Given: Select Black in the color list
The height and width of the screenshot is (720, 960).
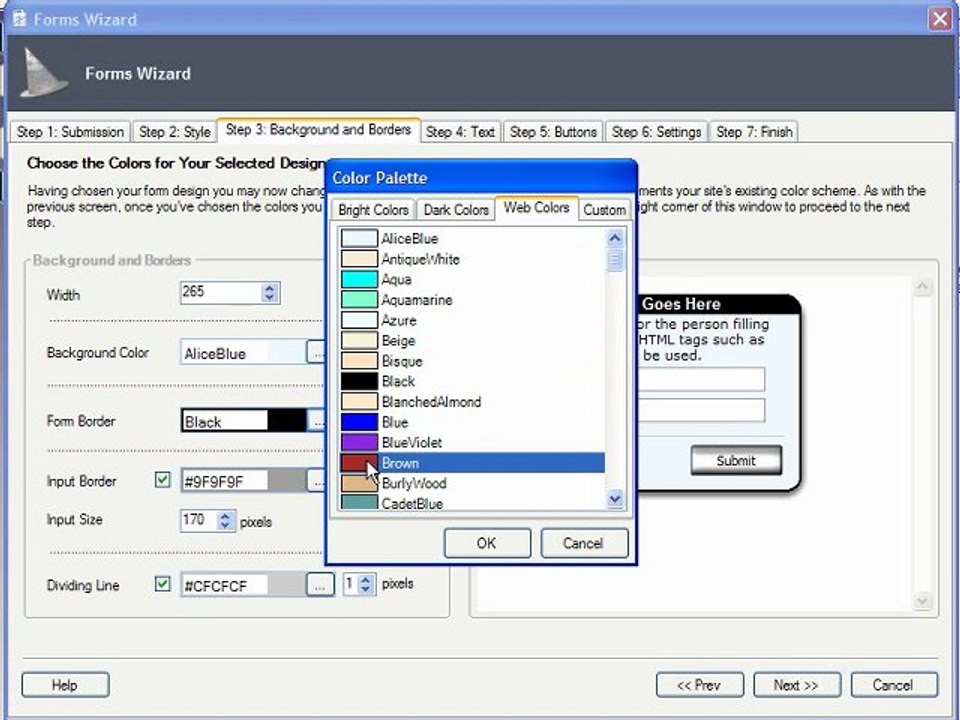Looking at the screenshot, I should pyautogui.click(x=471, y=381).
